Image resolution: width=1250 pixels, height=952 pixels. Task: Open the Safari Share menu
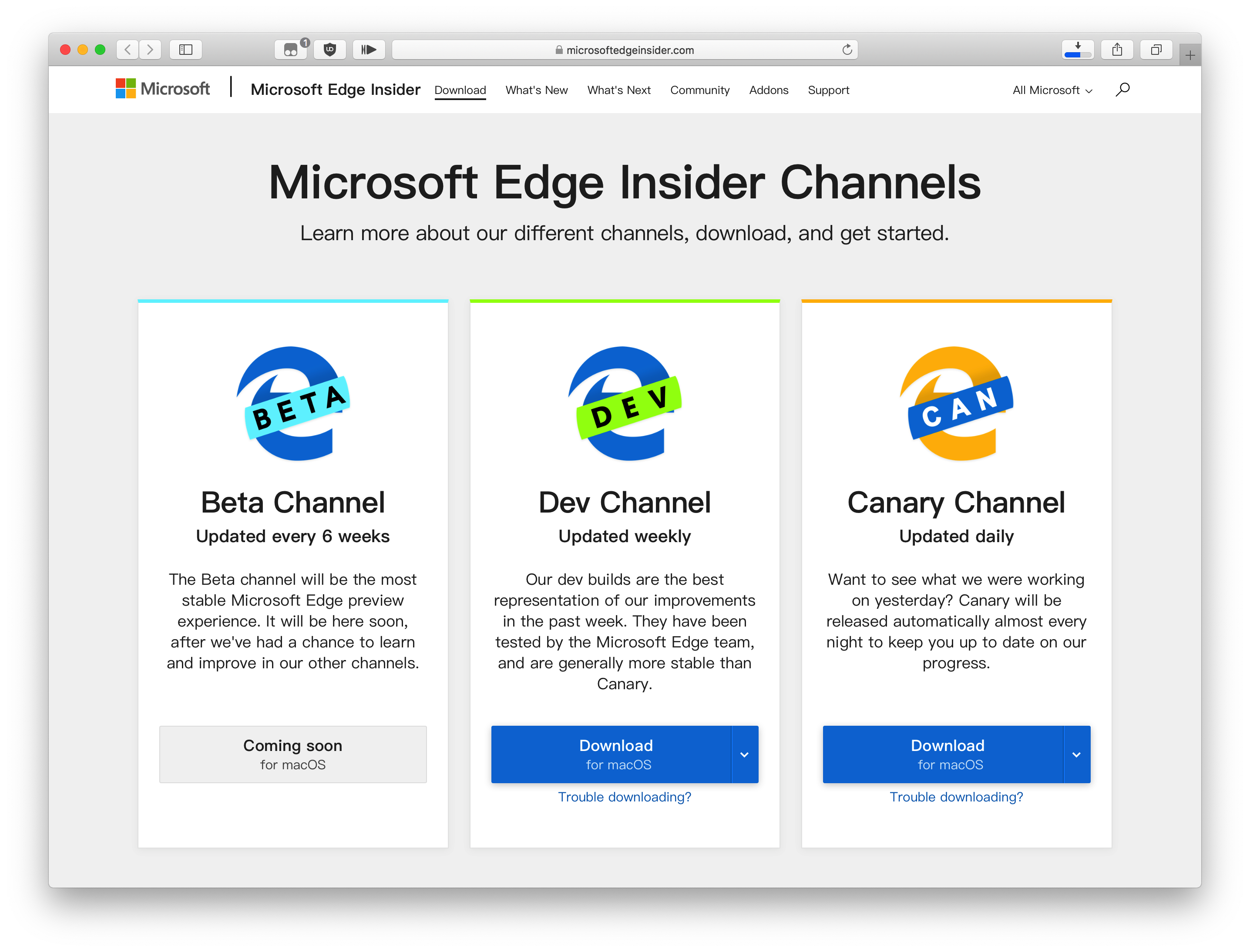(1117, 50)
